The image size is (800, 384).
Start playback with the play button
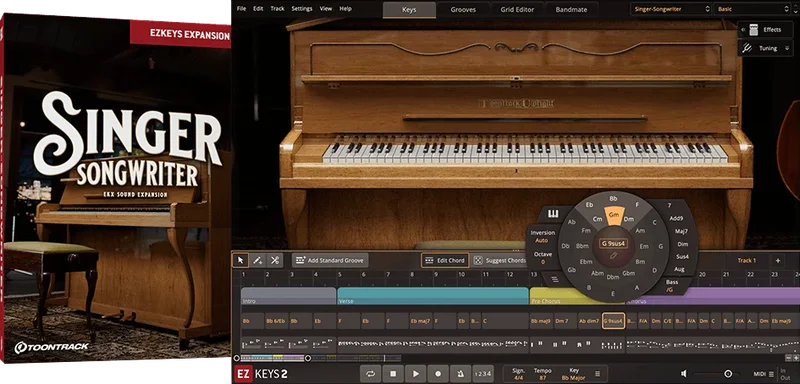416,374
